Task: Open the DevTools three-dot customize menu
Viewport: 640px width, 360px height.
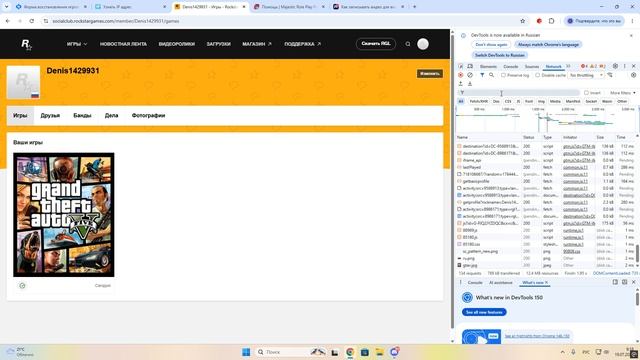Action: click(x=624, y=66)
